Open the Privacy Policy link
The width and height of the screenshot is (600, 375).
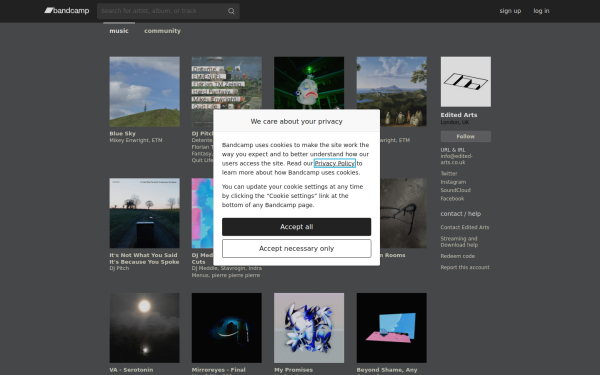[335, 163]
